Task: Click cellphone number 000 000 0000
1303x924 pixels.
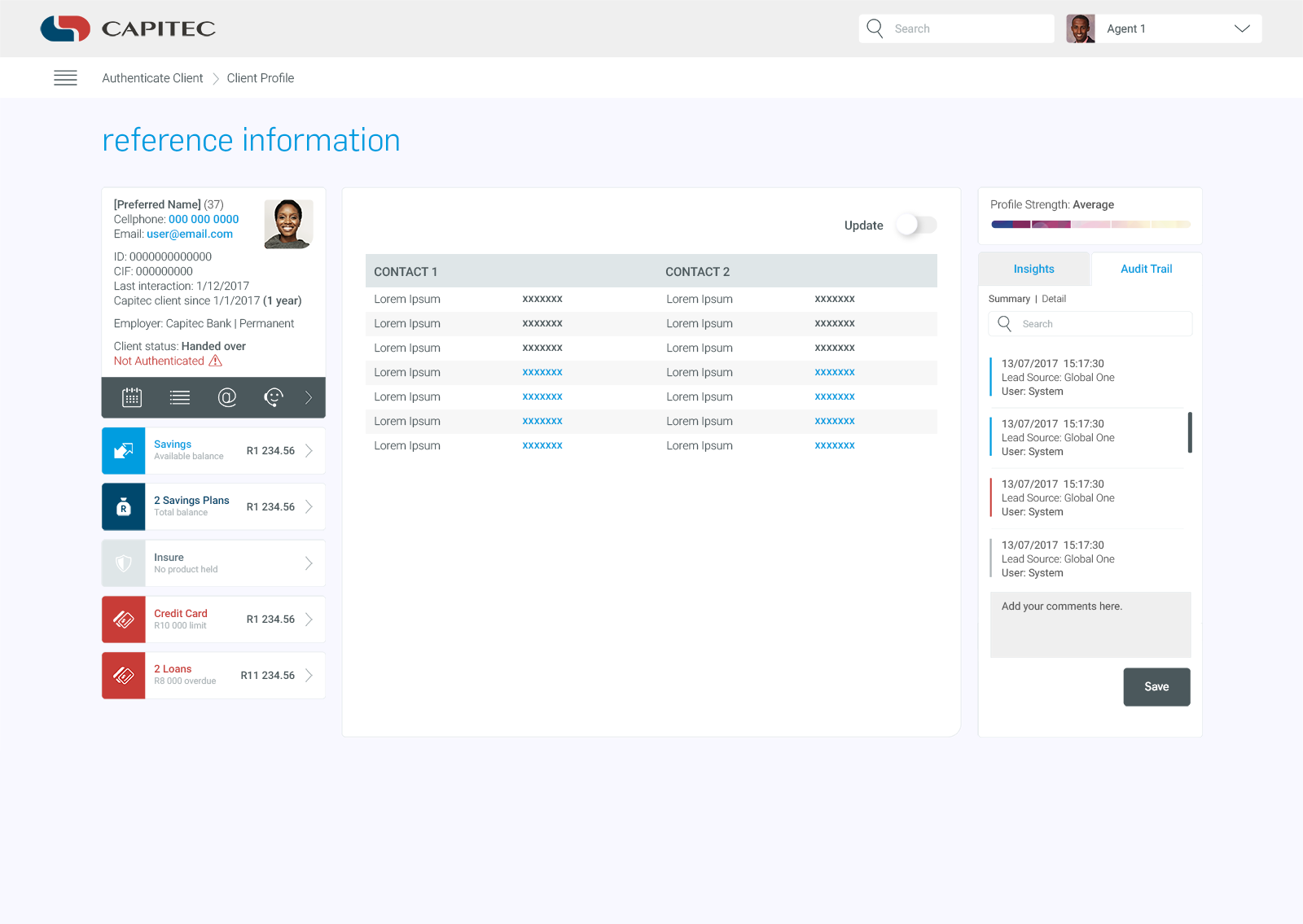Action: [204, 219]
